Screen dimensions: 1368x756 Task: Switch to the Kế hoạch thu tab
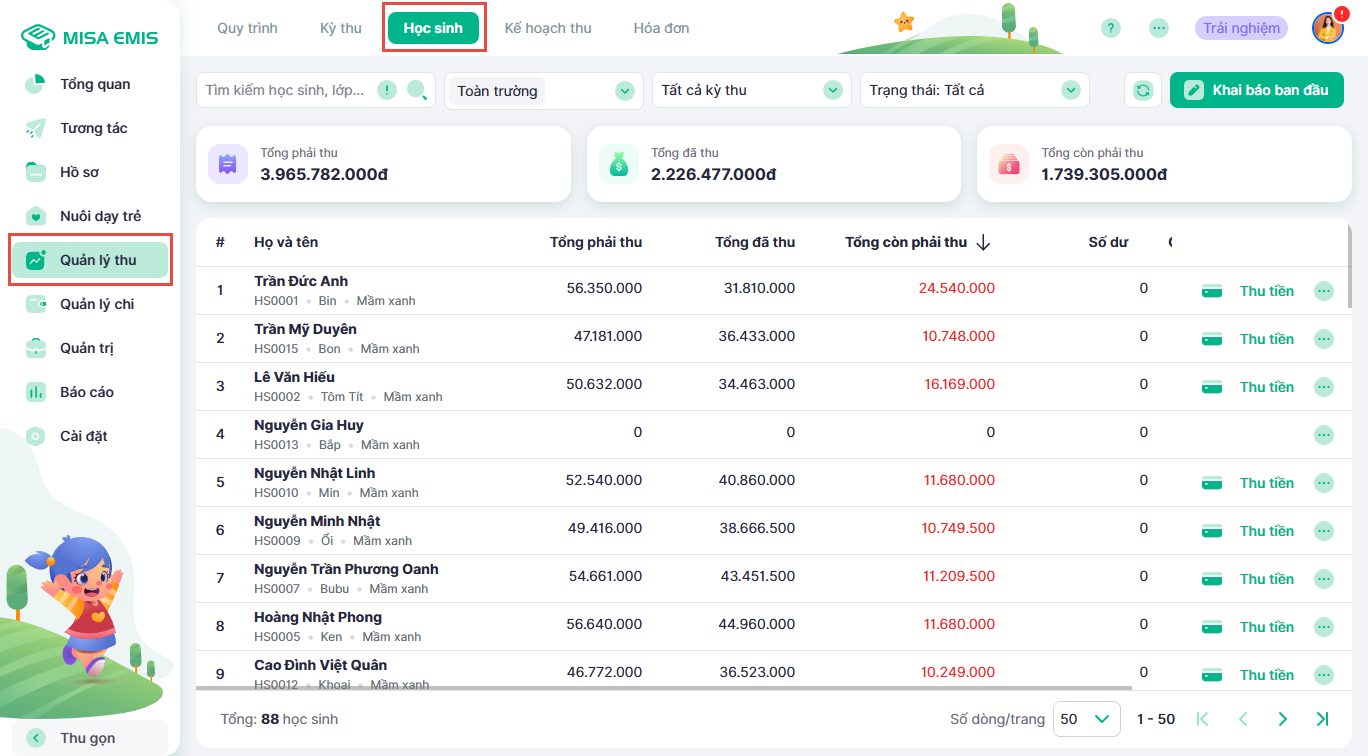coord(548,28)
